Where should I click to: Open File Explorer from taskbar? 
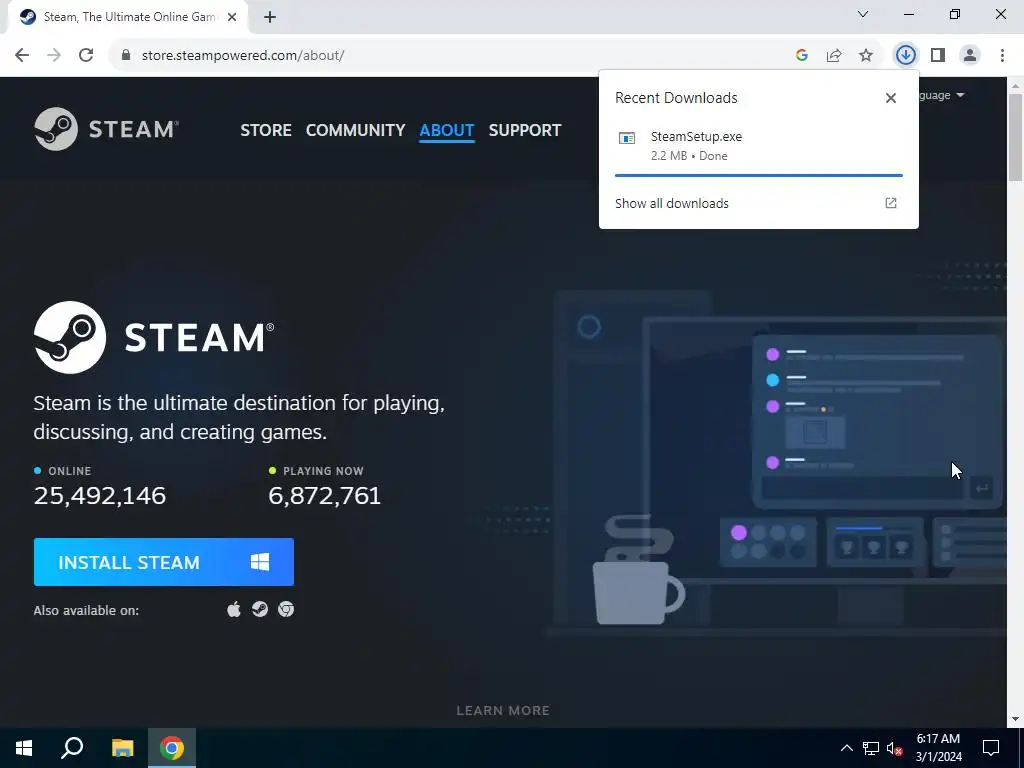[x=122, y=748]
